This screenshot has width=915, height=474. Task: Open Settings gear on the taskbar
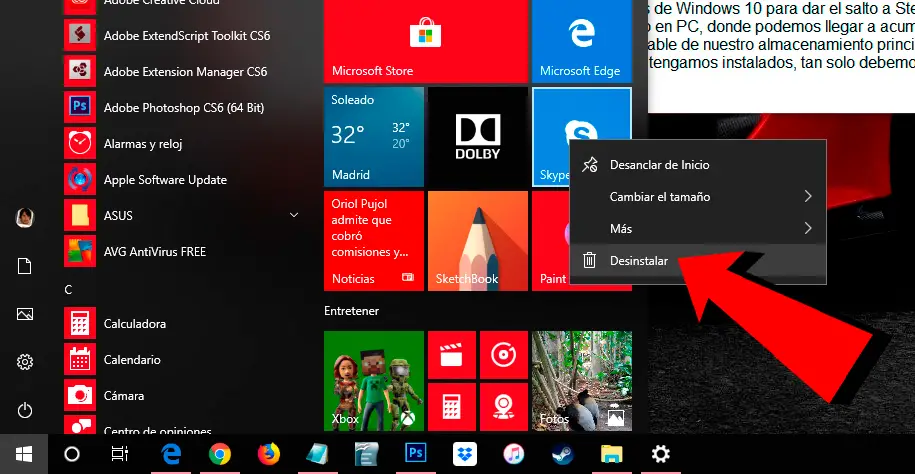(x=661, y=454)
